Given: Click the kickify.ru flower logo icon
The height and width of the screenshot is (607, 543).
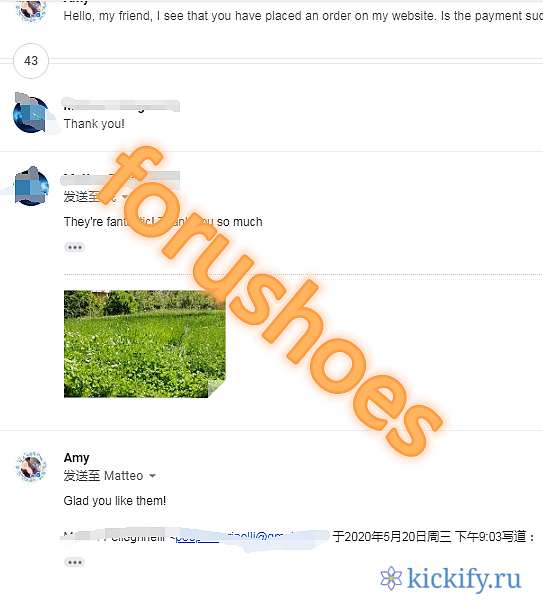Looking at the screenshot, I should tap(391, 578).
